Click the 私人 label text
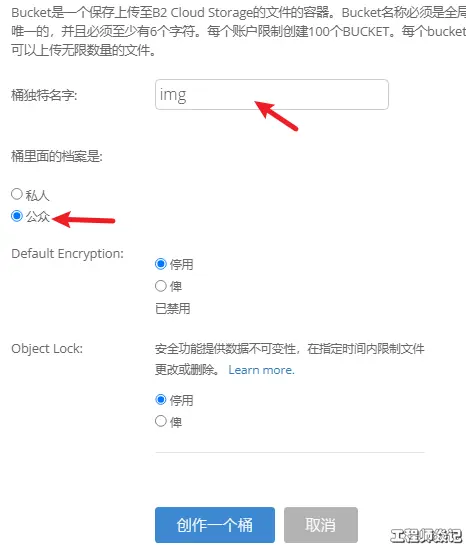Screen dimensions: 466x553 [37, 195]
